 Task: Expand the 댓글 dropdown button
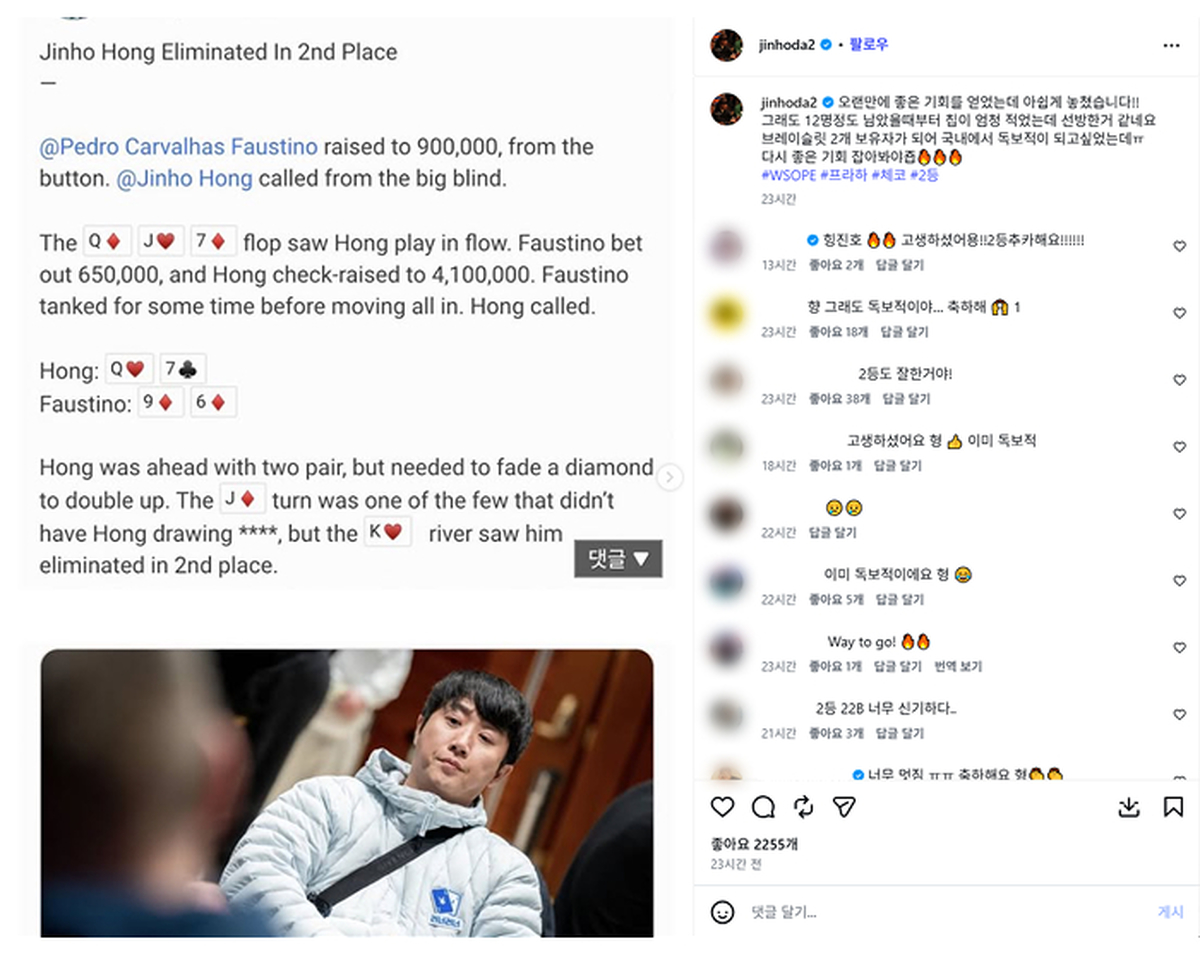(x=618, y=559)
